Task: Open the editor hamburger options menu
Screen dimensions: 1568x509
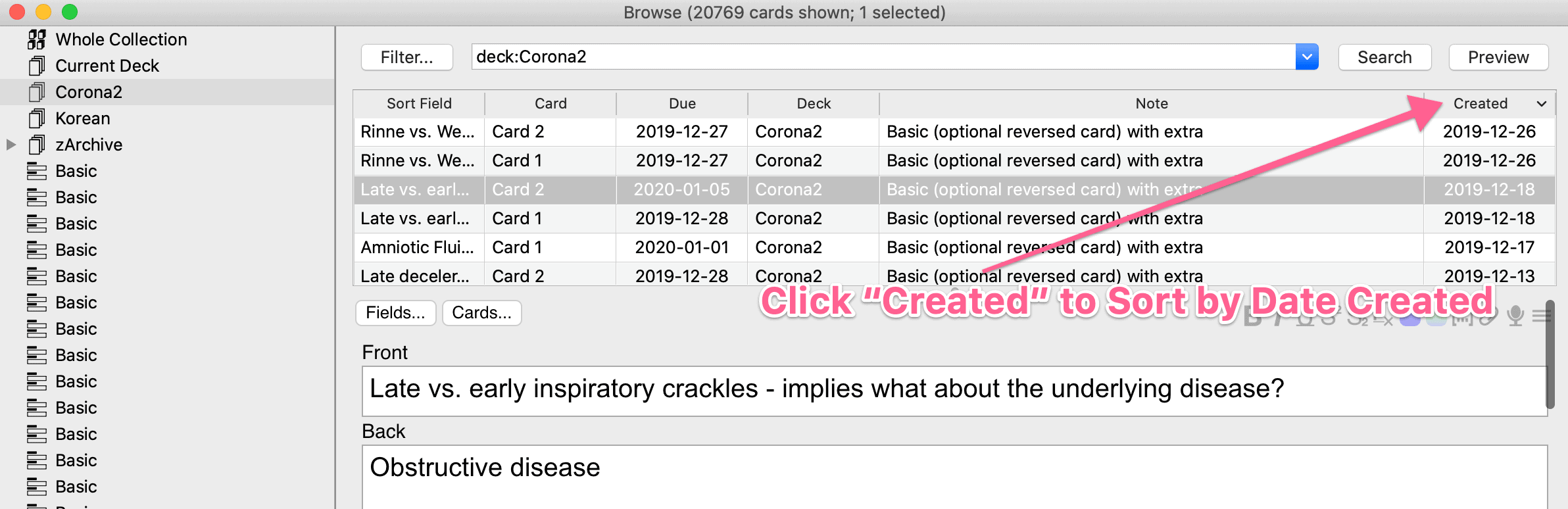Action: (x=1540, y=316)
